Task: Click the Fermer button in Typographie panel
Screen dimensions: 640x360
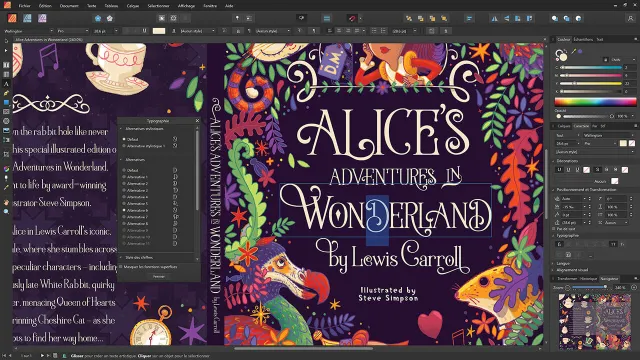Action: click(159, 276)
